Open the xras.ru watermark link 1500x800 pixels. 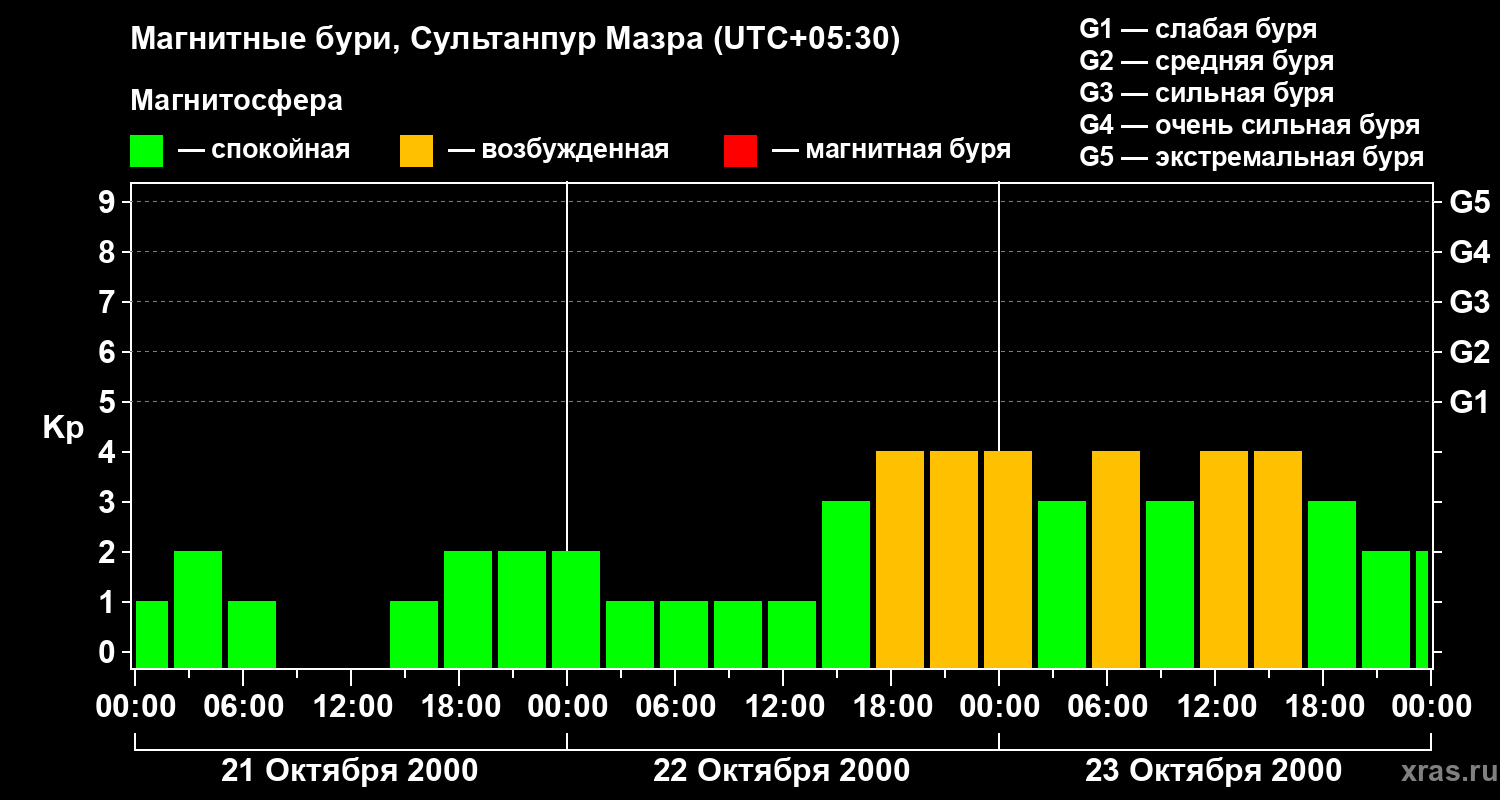[1444, 771]
